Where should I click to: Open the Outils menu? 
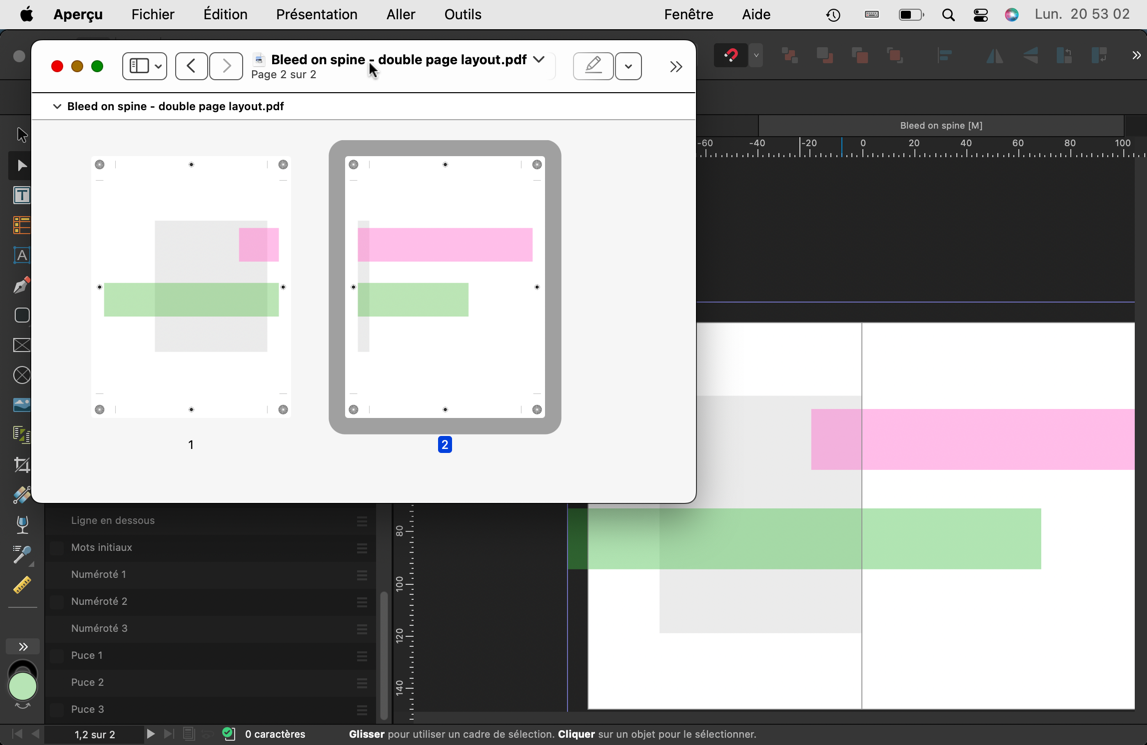pos(462,15)
